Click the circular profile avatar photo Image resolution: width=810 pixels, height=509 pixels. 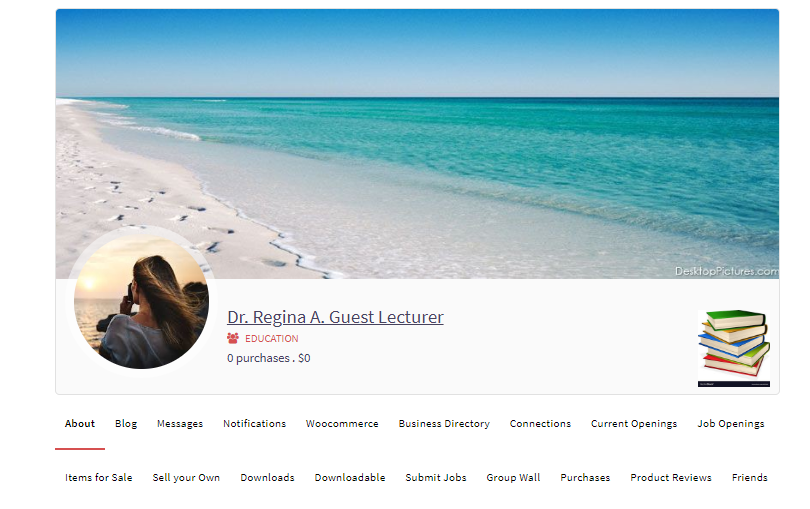click(x=142, y=302)
